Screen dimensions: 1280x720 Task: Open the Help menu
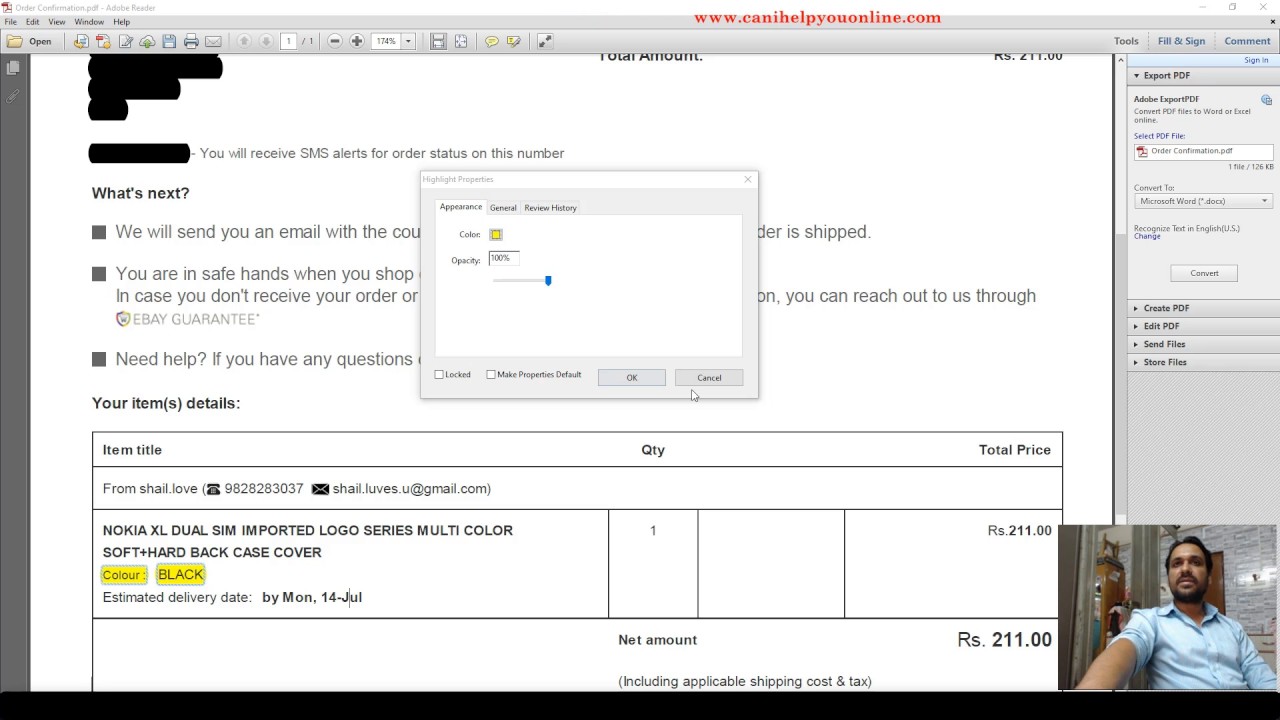121,22
